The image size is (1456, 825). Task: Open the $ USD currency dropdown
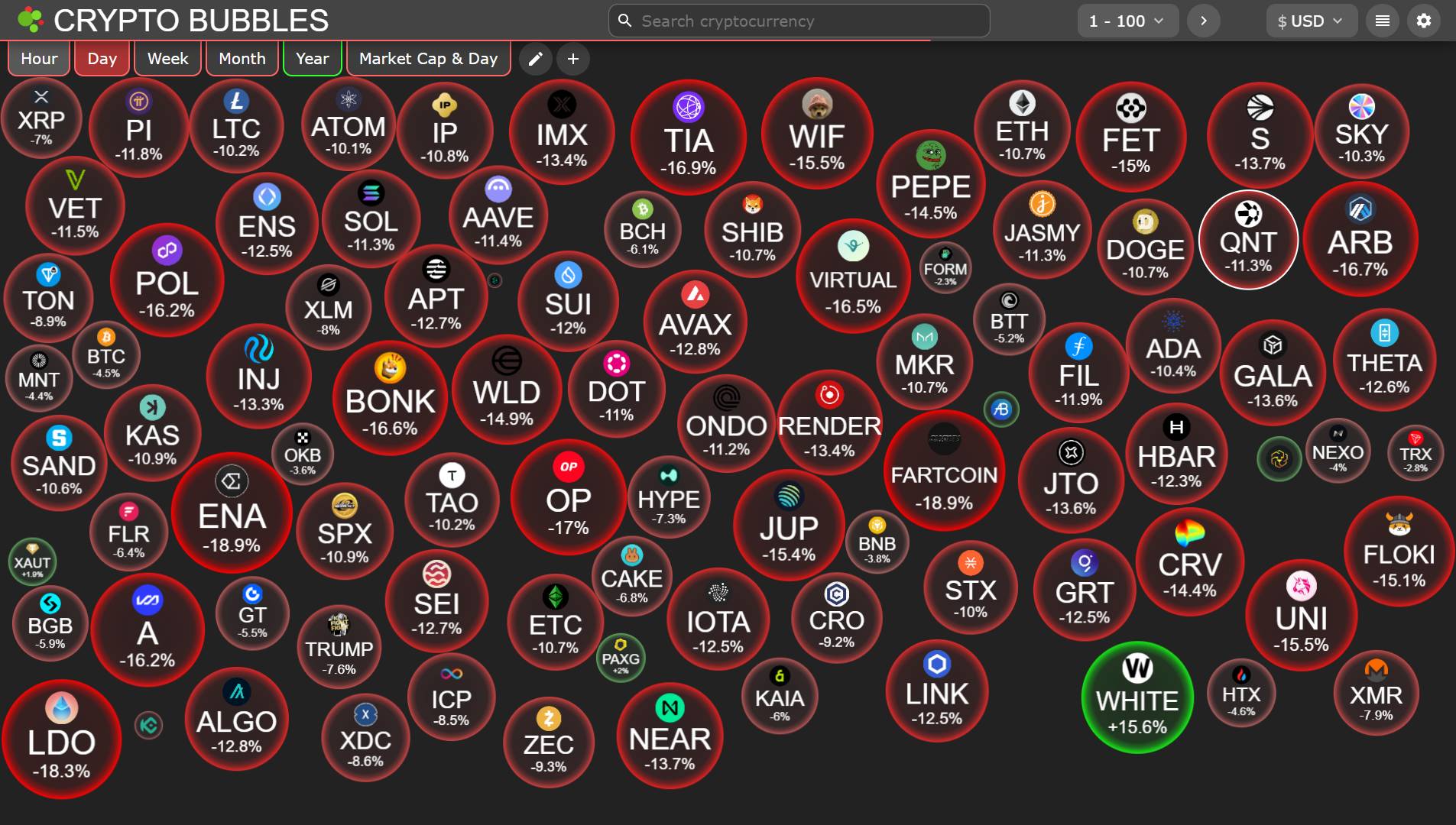pos(1312,21)
